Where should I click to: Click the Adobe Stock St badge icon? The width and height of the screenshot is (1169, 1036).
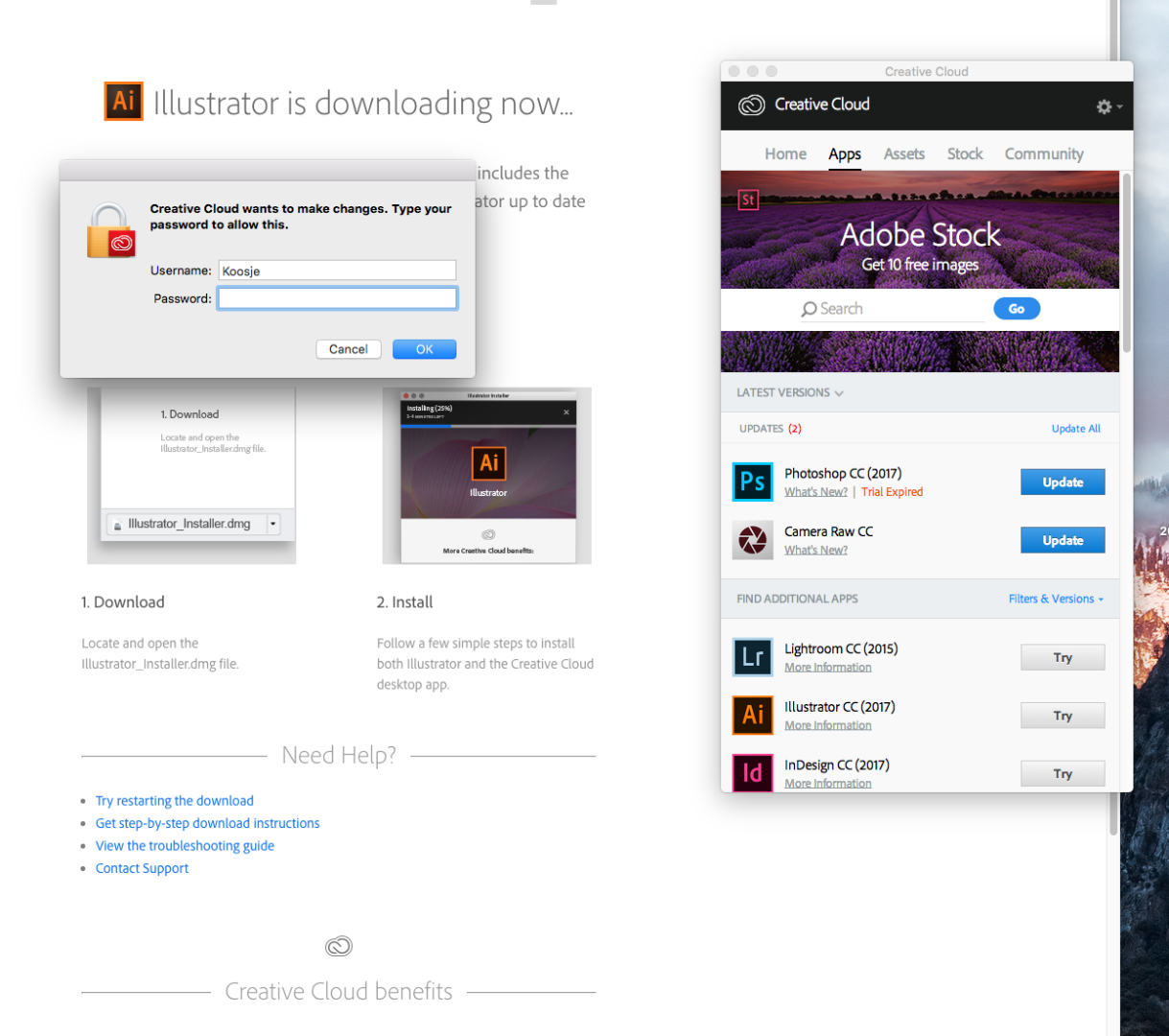(x=748, y=200)
